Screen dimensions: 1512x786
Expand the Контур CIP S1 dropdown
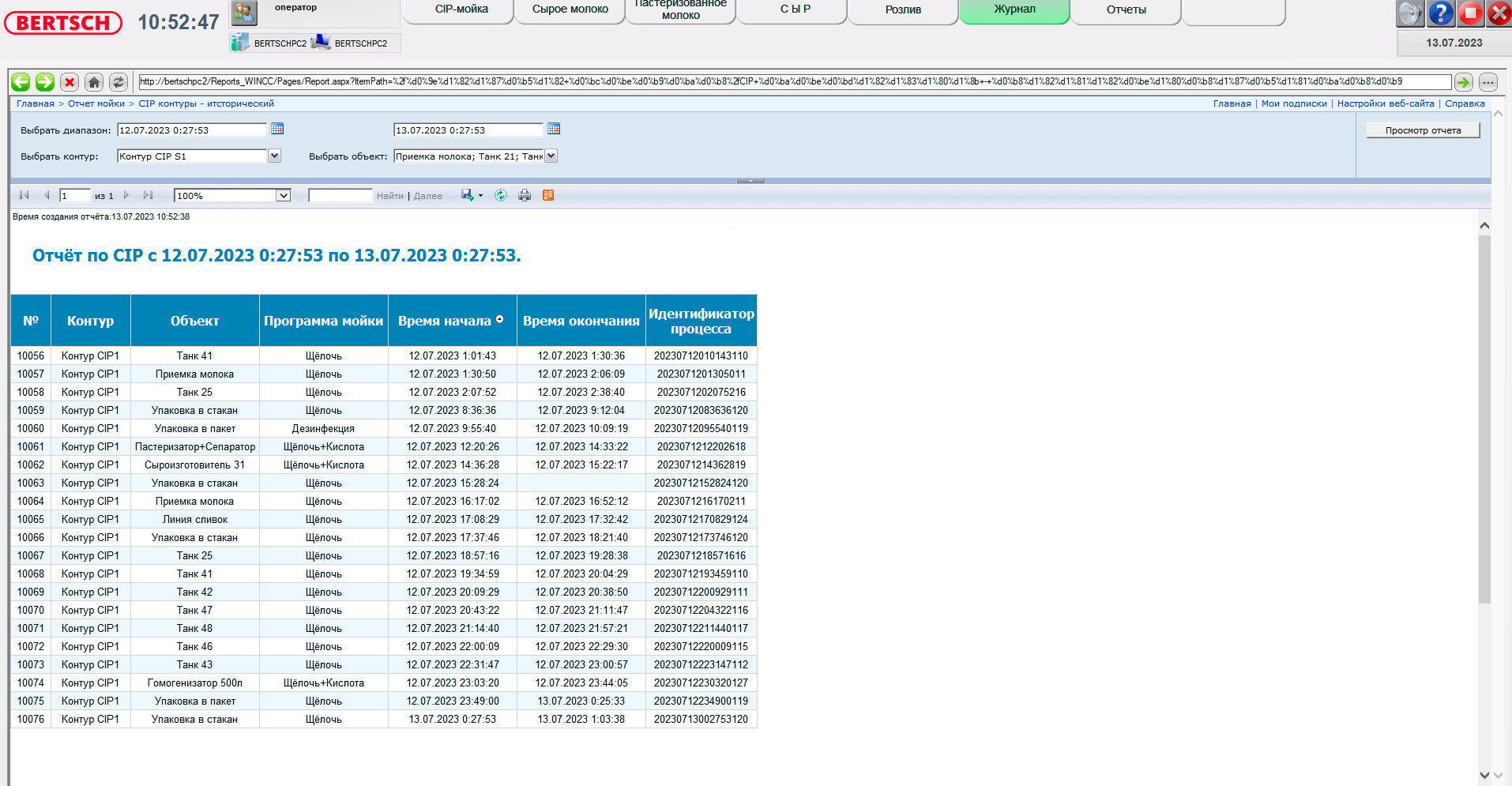(x=275, y=156)
